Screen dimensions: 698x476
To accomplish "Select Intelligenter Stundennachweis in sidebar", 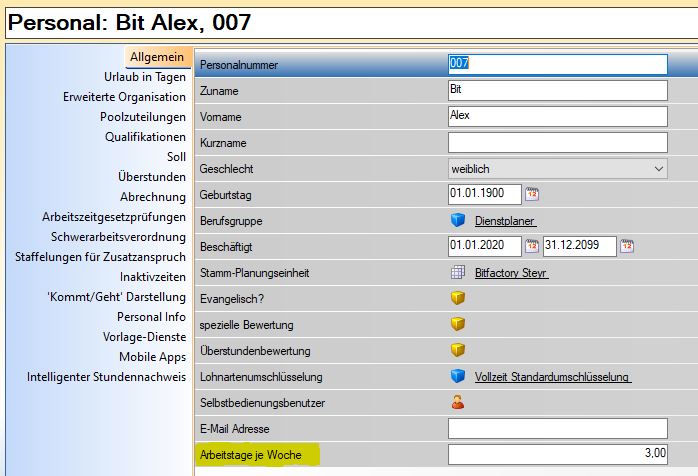I will tap(107, 377).
